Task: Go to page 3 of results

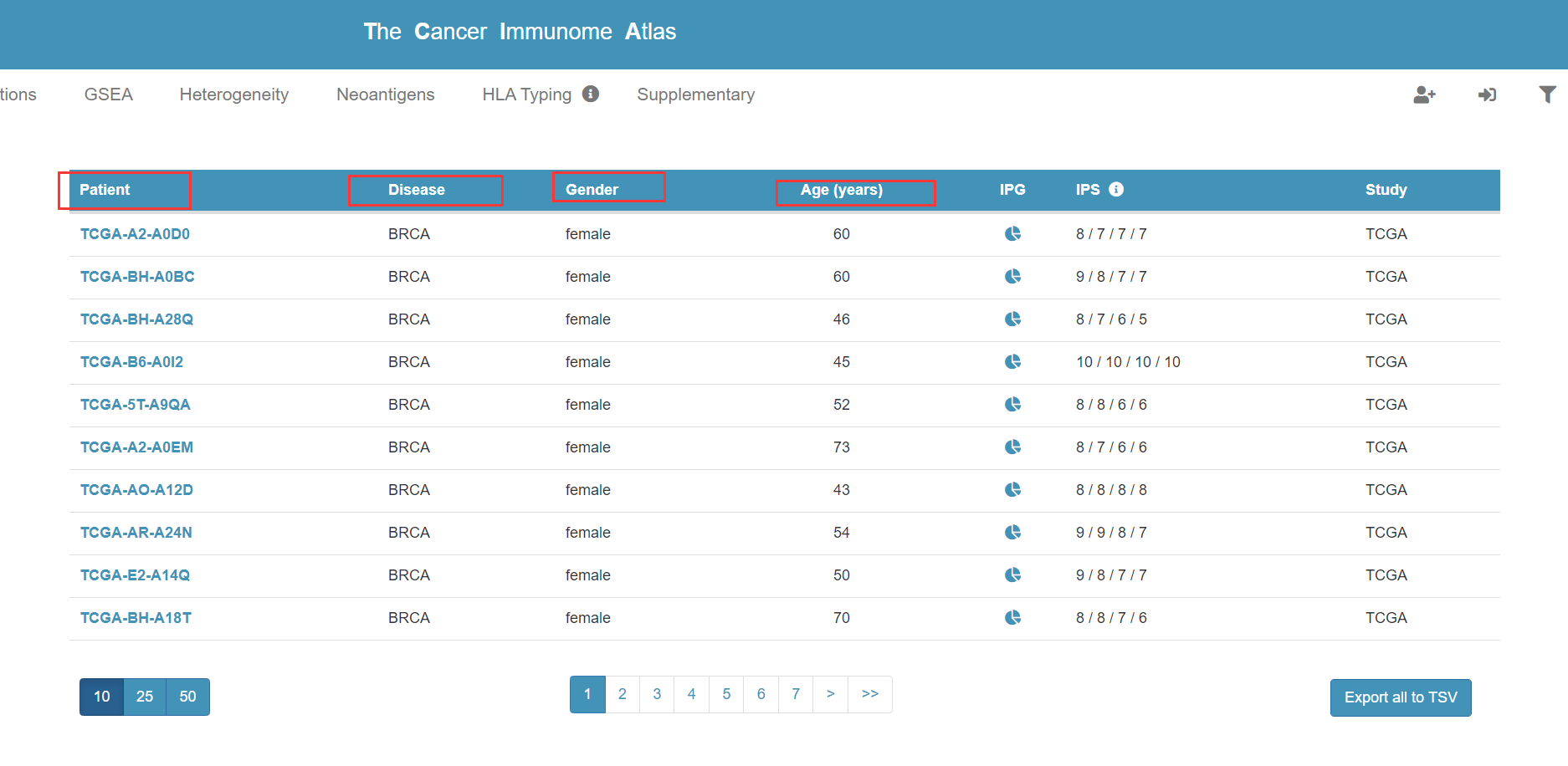Action: [x=657, y=694]
